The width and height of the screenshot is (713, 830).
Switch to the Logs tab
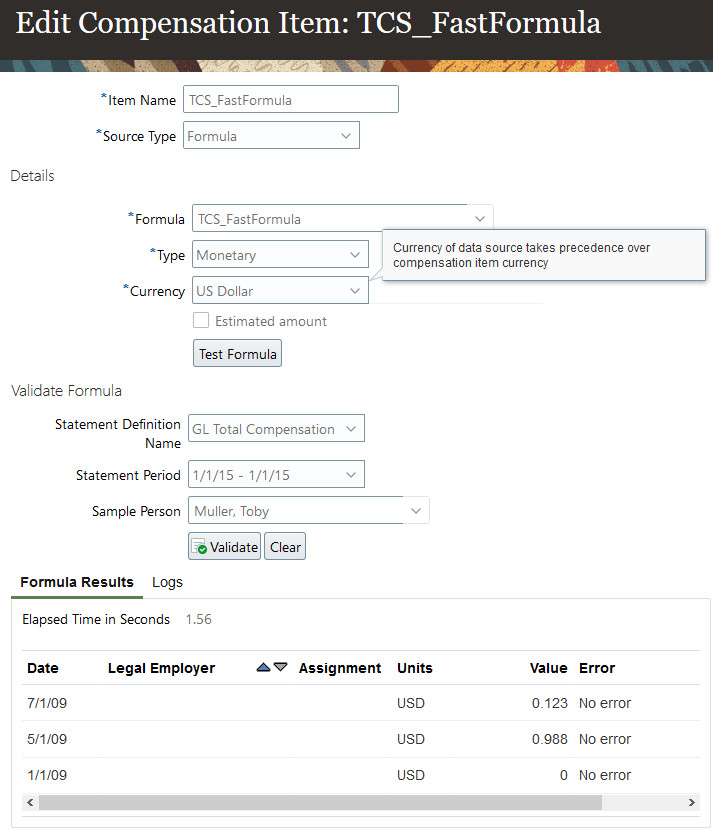[x=167, y=582]
